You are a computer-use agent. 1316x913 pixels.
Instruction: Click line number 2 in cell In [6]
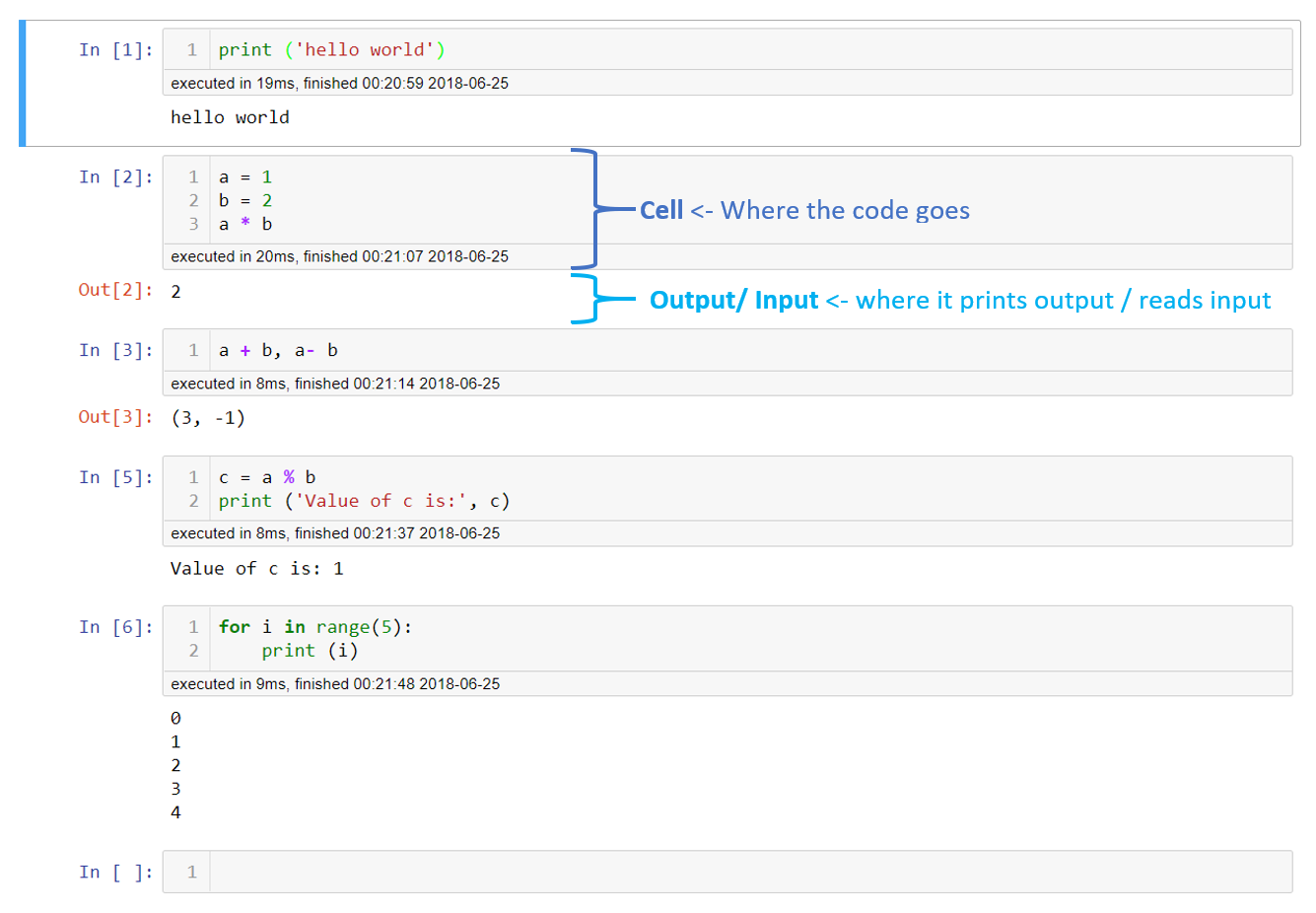[x=193, y=651]
